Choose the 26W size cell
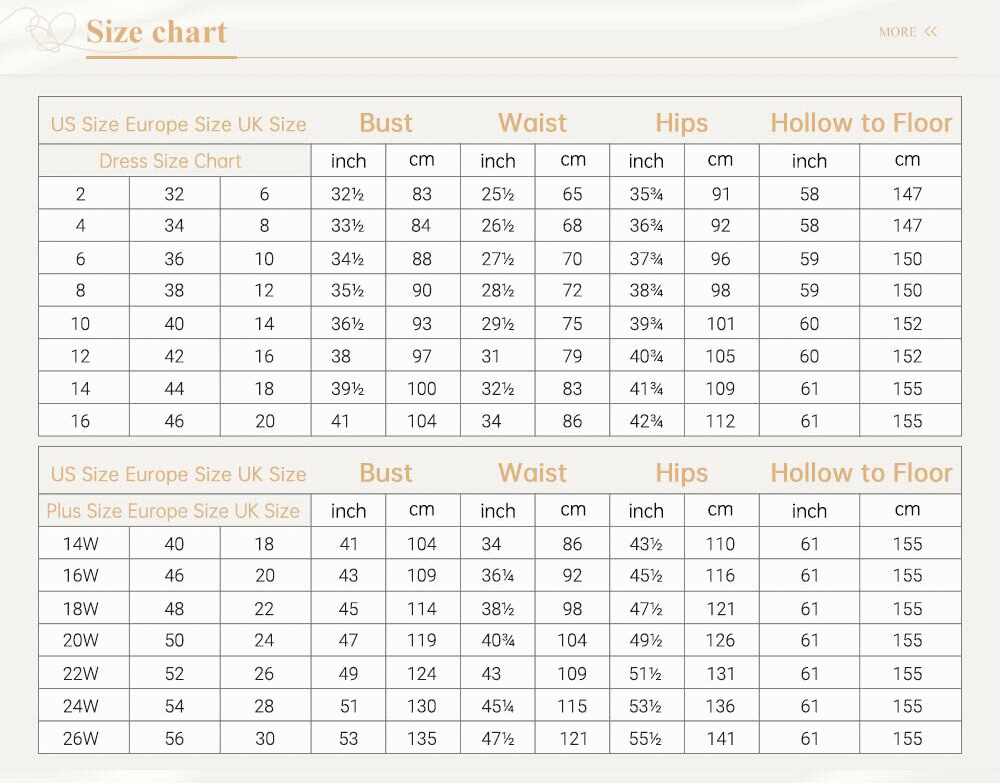This screenshot has width=1000, height=783. pyautogui.click(x=81, y=739)
